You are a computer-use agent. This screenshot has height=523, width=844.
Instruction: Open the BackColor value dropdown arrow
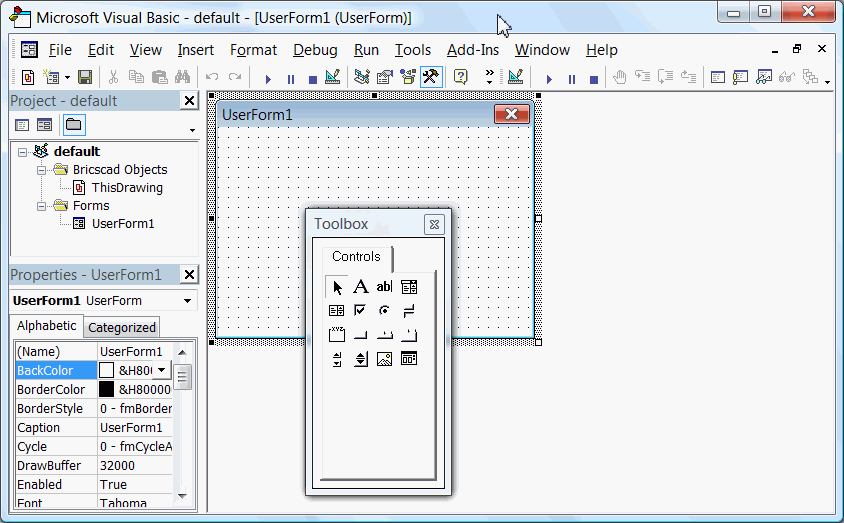[x=161, y=370]
